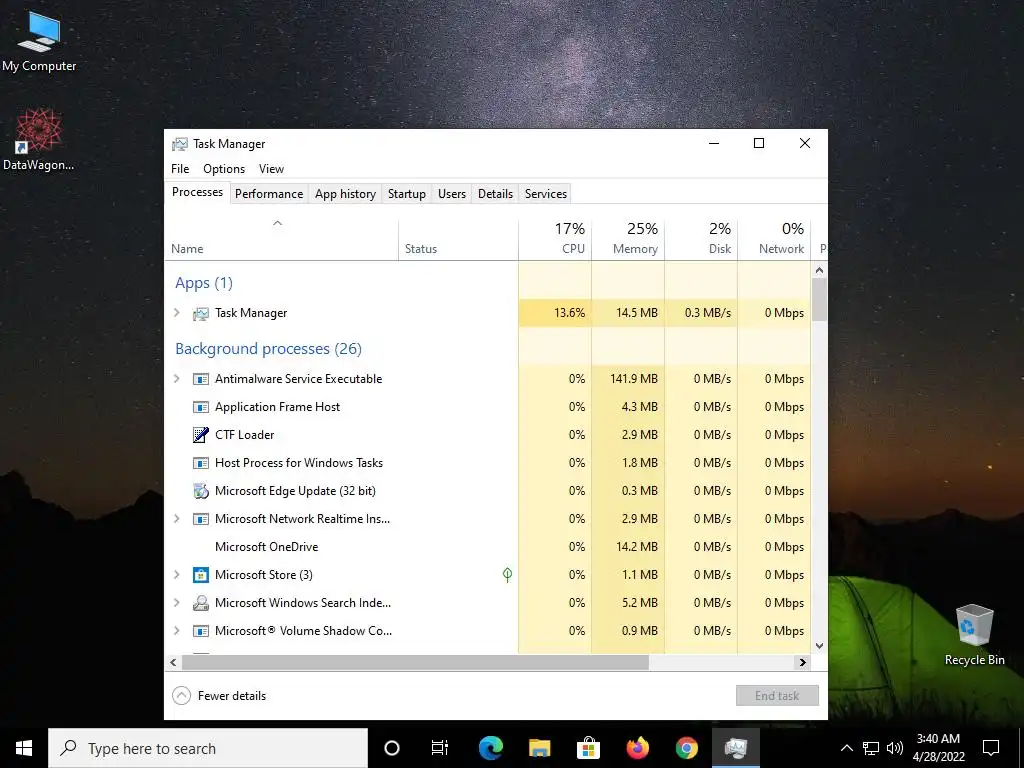Click the Microsoft Edge Update icon
Viewport: 1024px width, 768px height.
[200, 491]
